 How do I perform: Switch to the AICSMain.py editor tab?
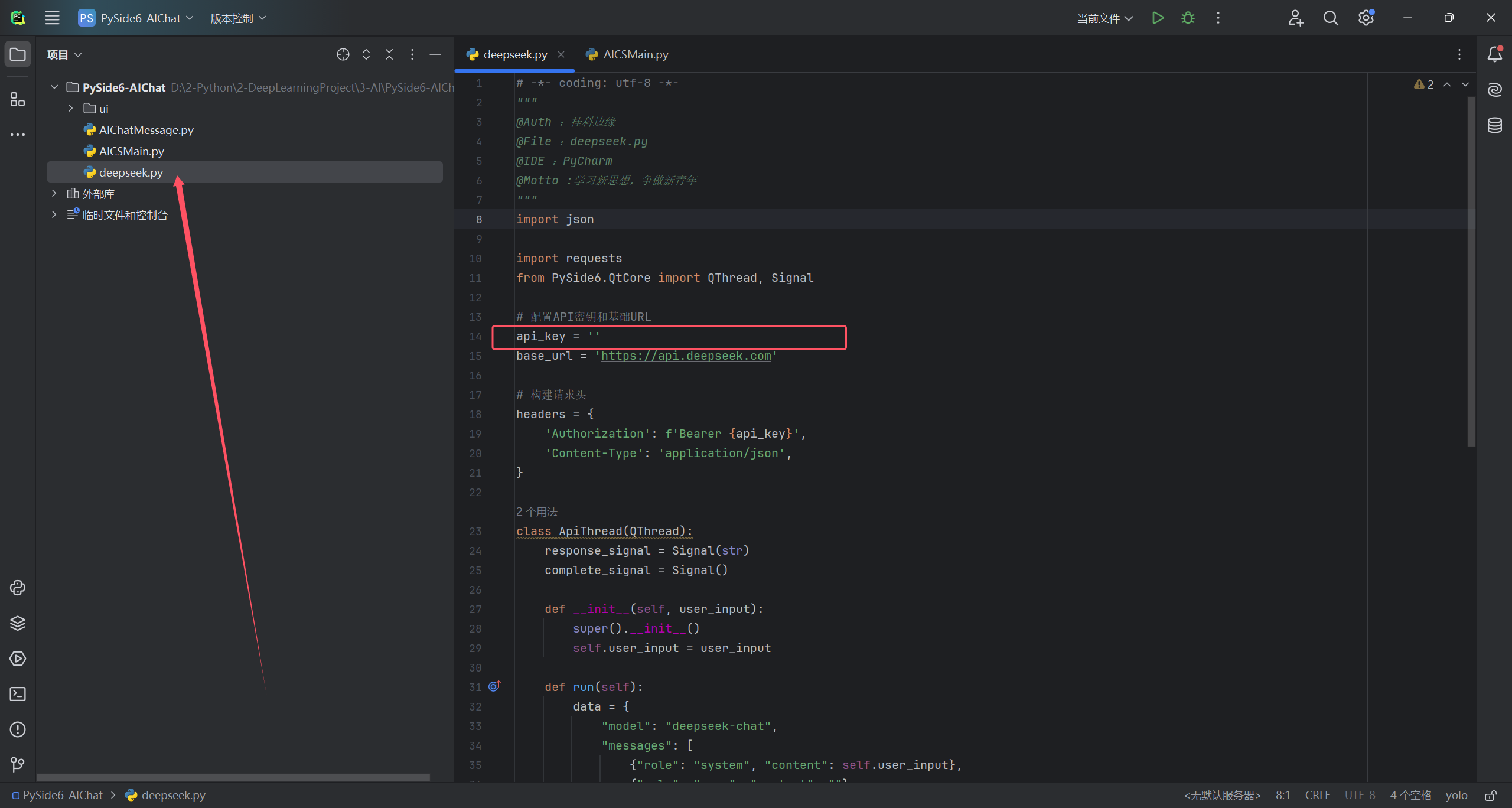pos(628,54)
